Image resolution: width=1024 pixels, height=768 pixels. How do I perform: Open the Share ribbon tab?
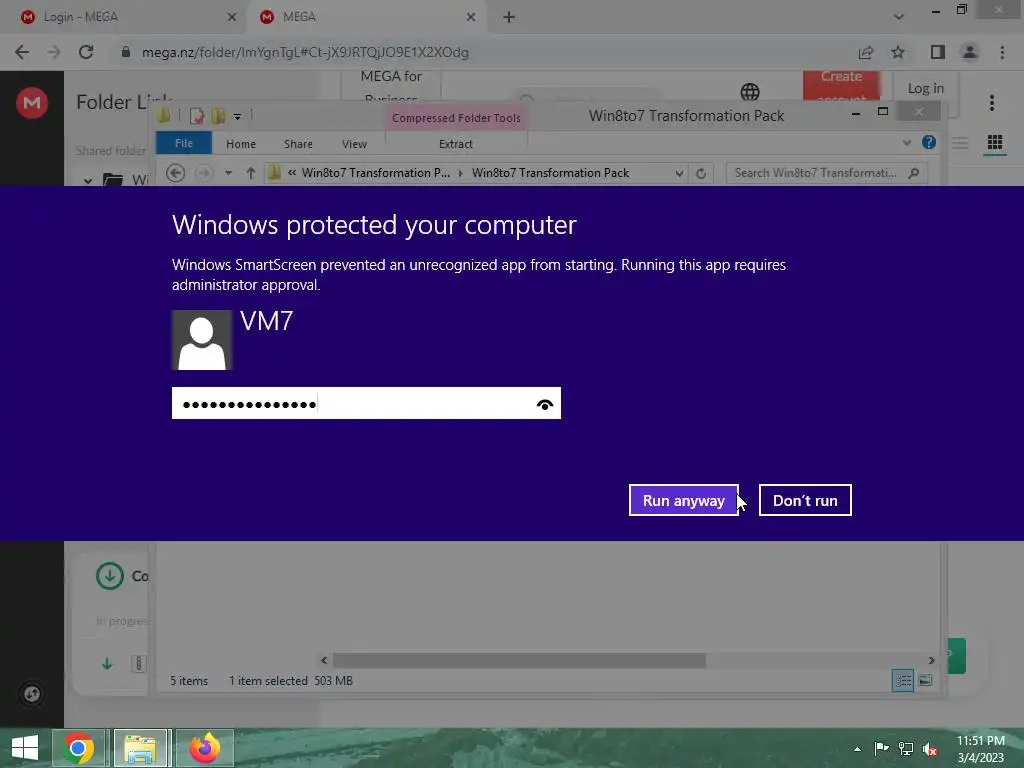[298, 144]
